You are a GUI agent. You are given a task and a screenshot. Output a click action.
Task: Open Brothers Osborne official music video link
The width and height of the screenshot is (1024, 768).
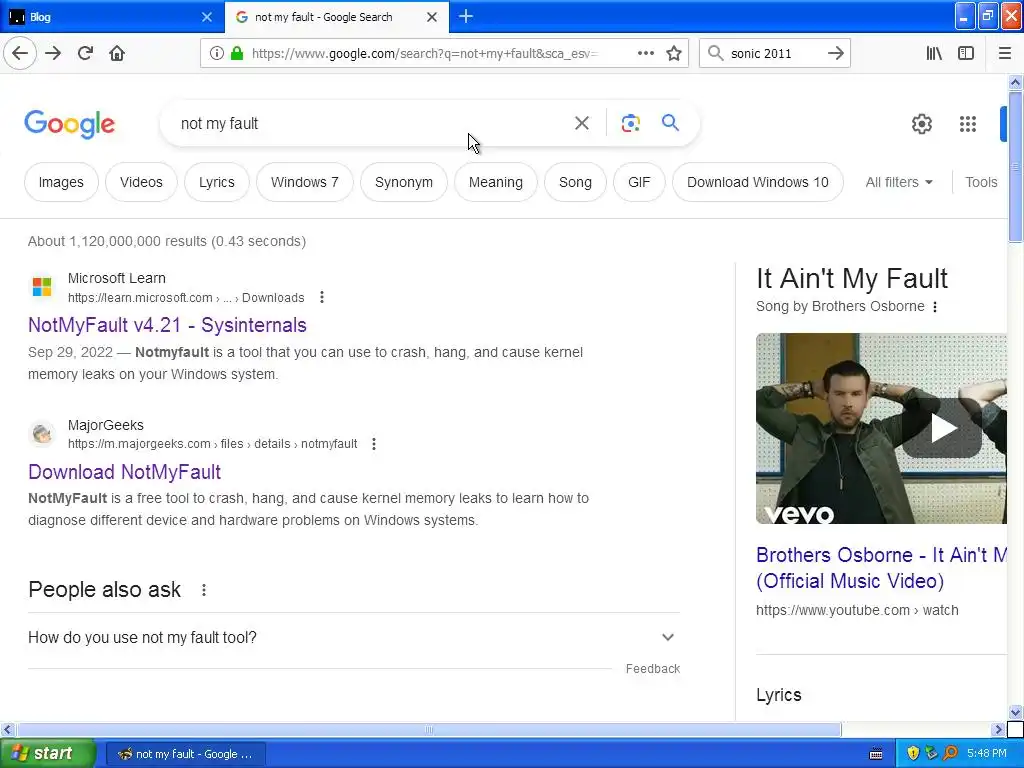coord(881,568)
